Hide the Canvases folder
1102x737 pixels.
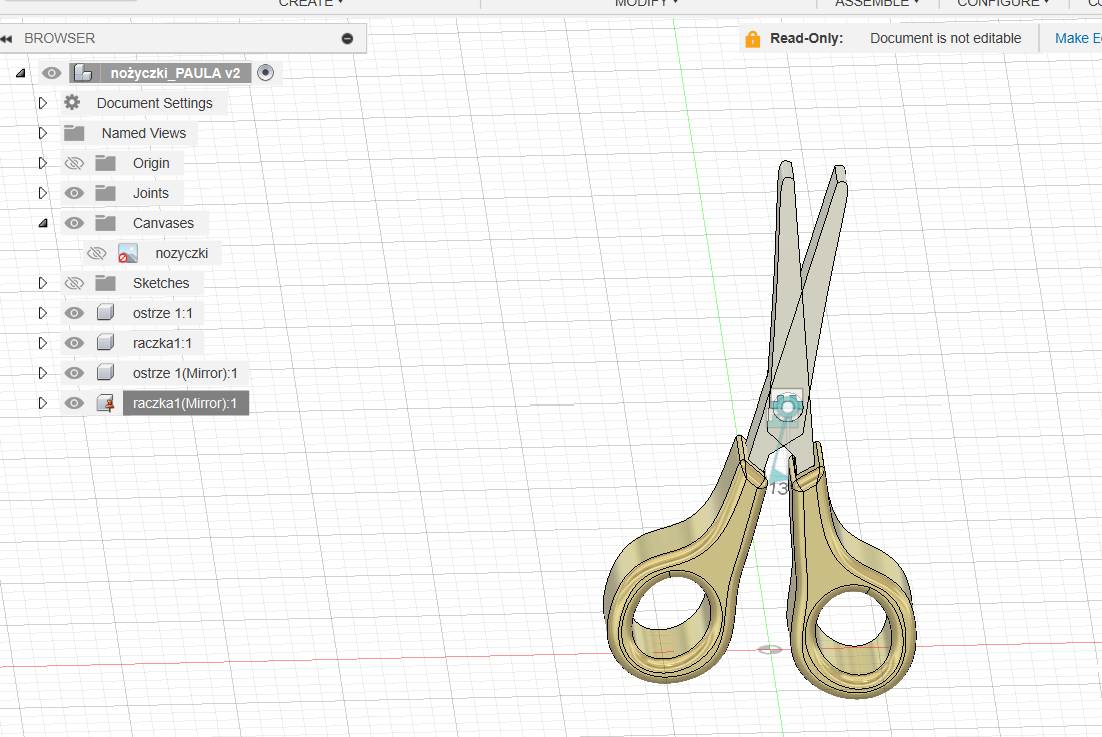(x=74, y=223)
